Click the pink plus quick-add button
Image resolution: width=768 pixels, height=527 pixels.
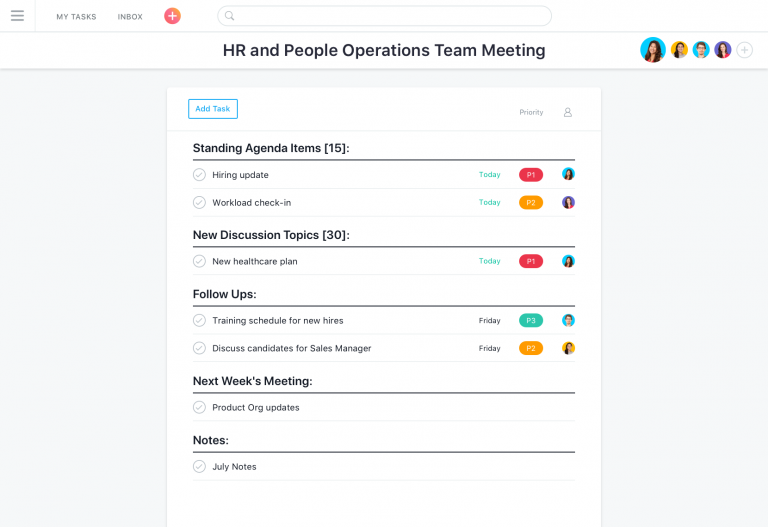(x=172, y=16)
